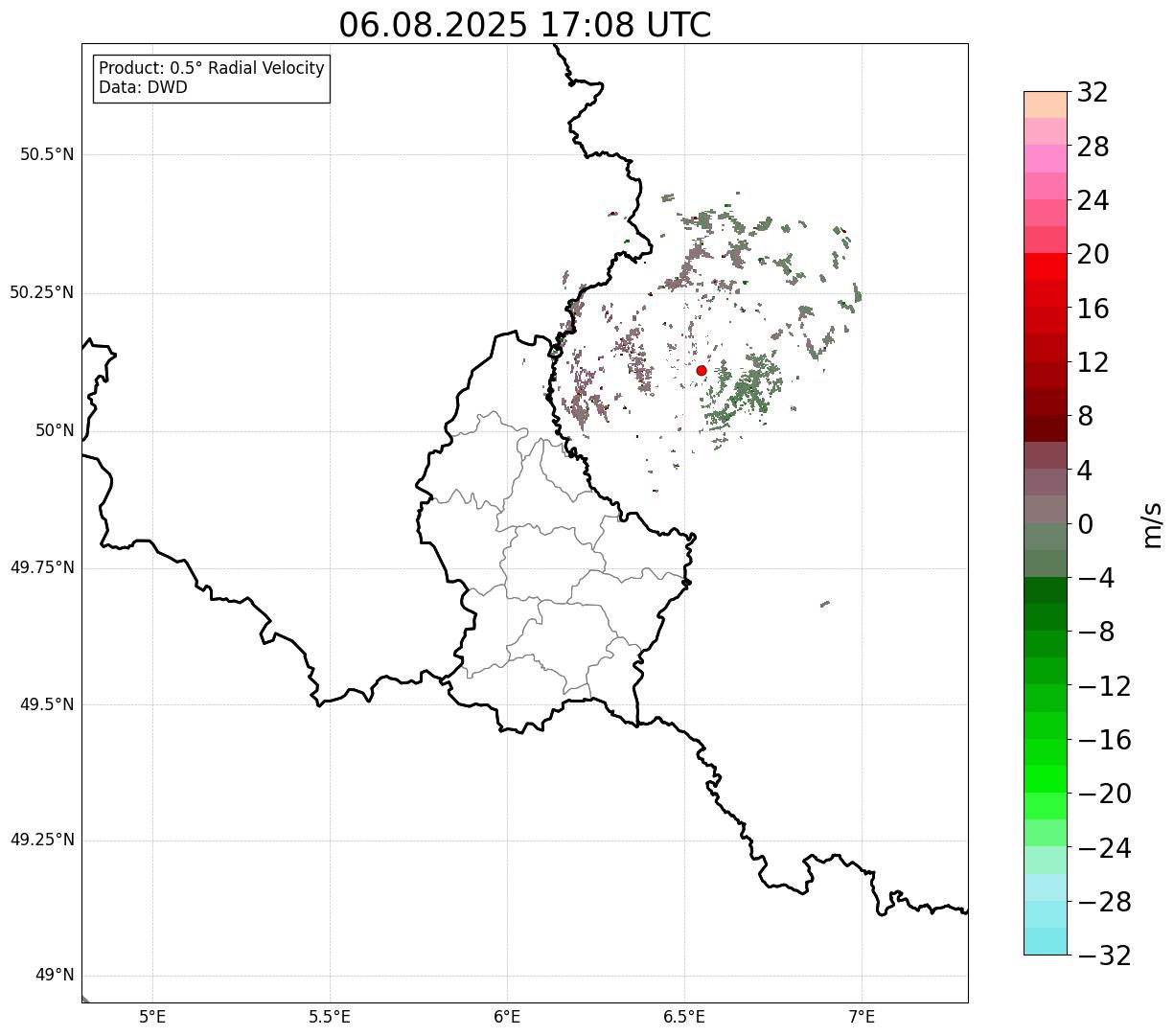The width and height of the screenshot is (1174, 1036).
Task: Click the colorbar tick label 8
Action: coord(1085,416)
